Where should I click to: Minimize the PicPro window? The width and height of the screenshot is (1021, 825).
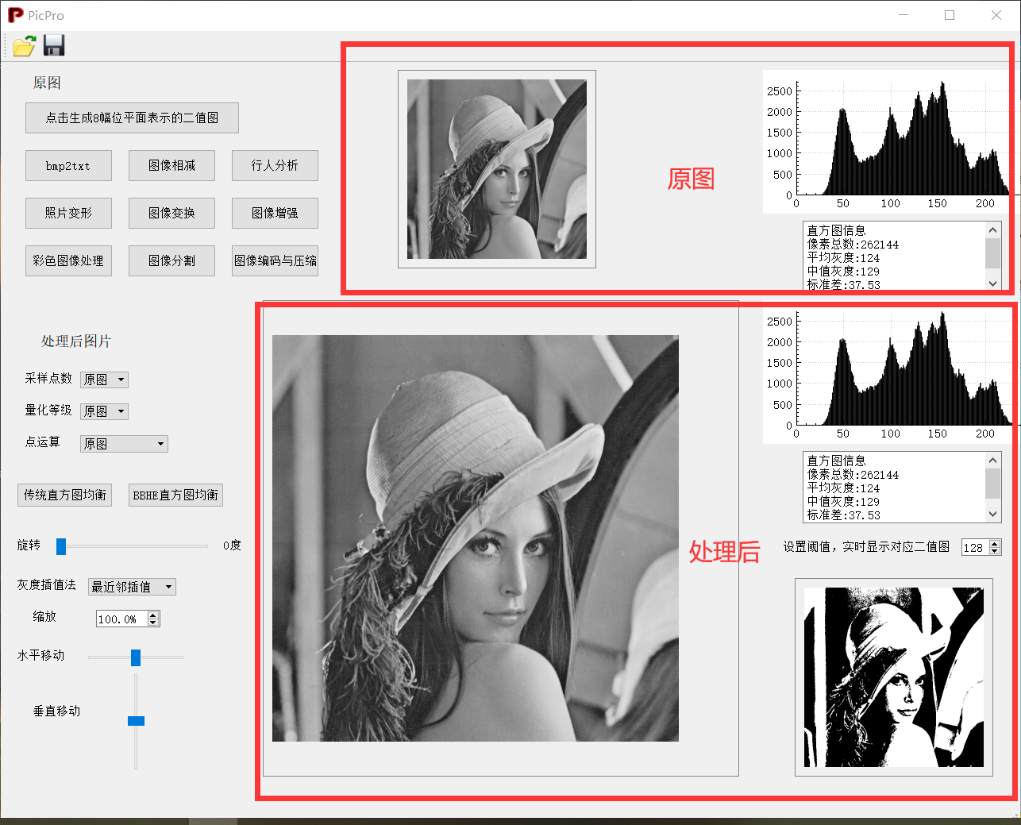903,15
